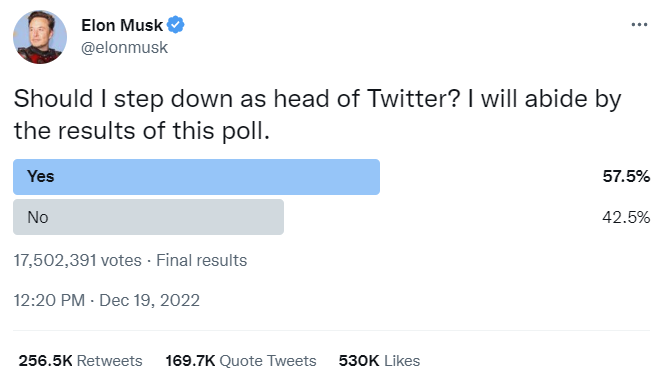Screen dimensions: 656x380
Task: Click the Quote Tweets label
Action: click(268, 361)
